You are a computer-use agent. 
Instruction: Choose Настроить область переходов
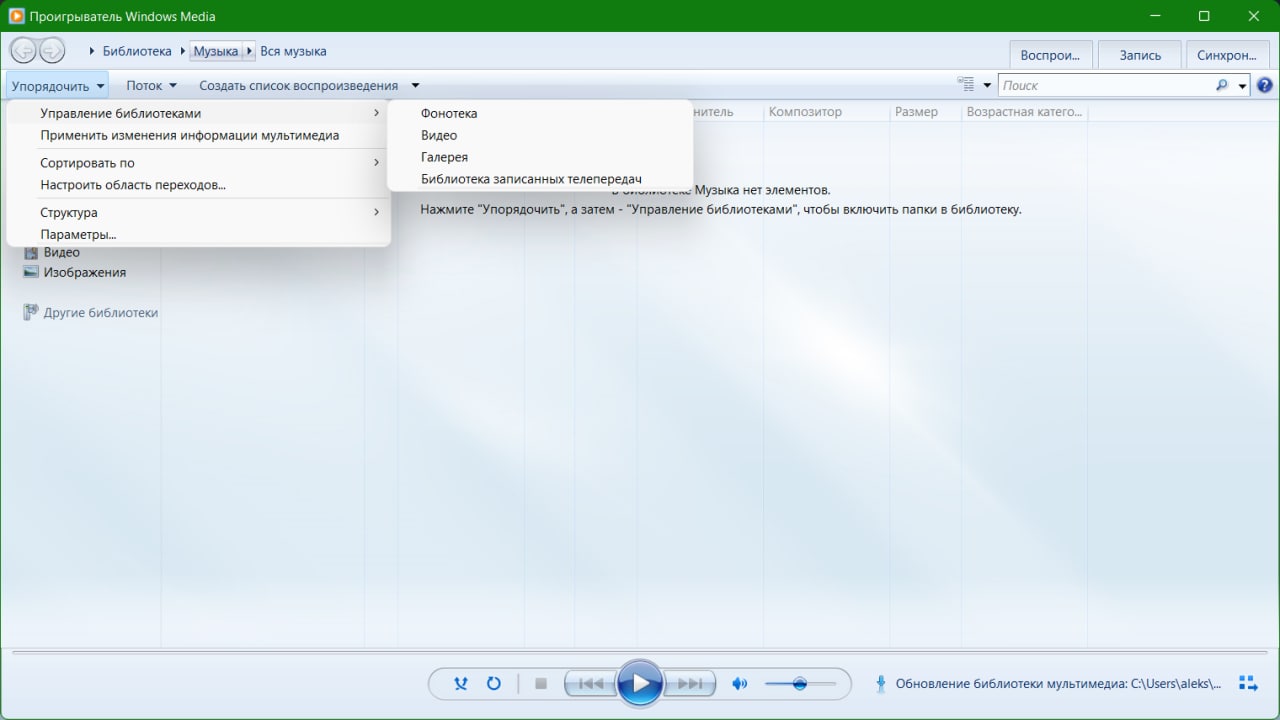tap(198, 185)
